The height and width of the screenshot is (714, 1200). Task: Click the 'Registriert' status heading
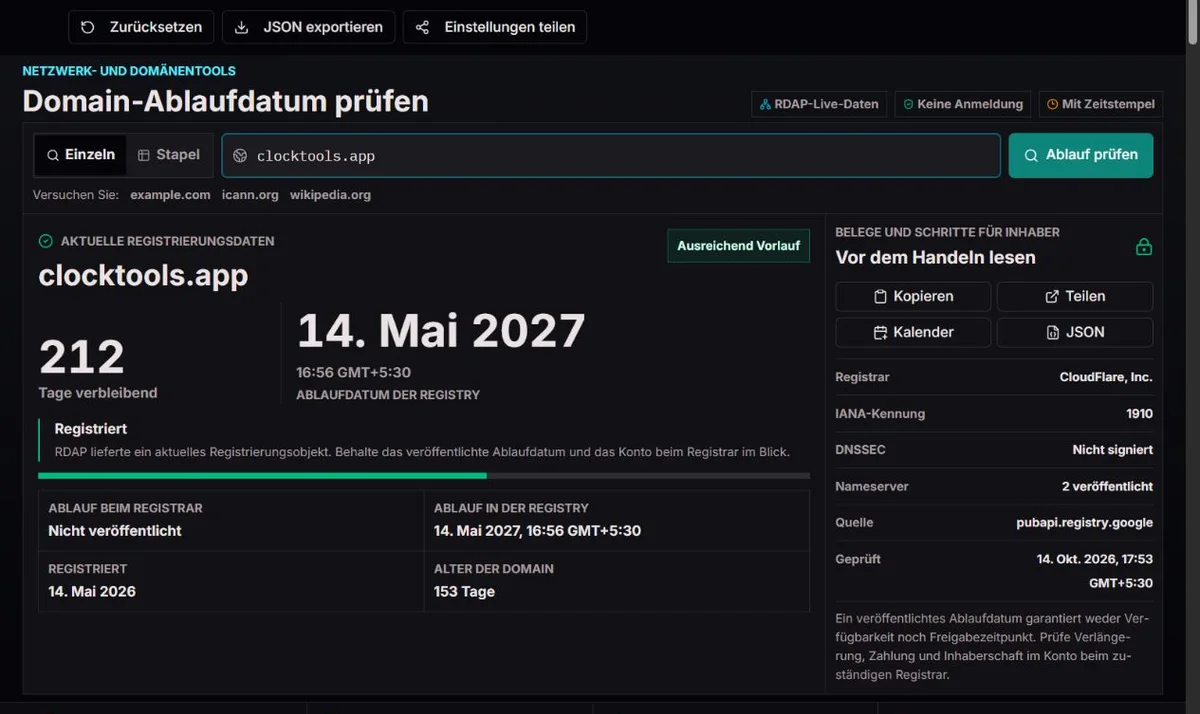coord(91,428)
